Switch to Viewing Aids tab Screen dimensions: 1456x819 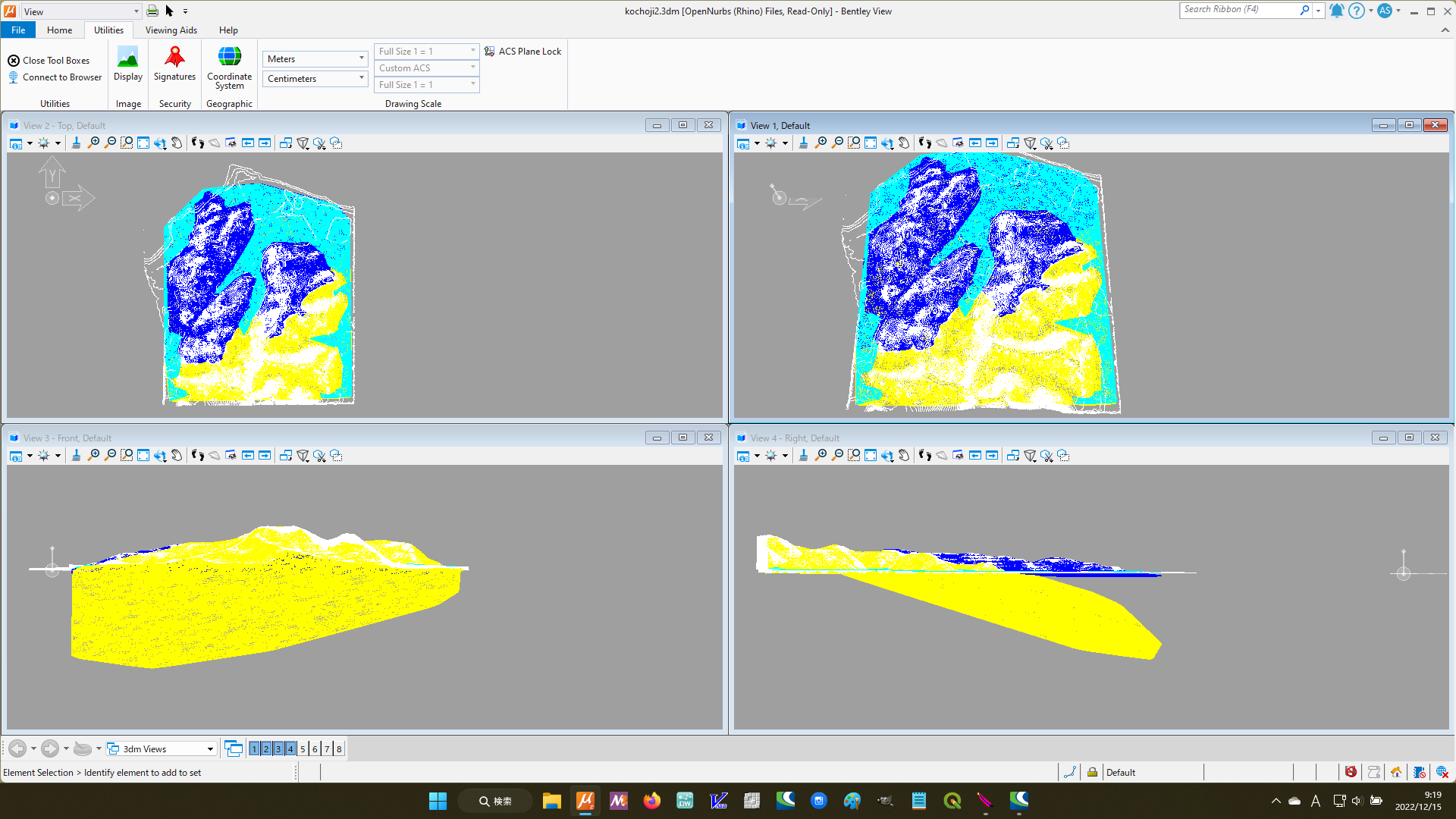pos(171,30)
